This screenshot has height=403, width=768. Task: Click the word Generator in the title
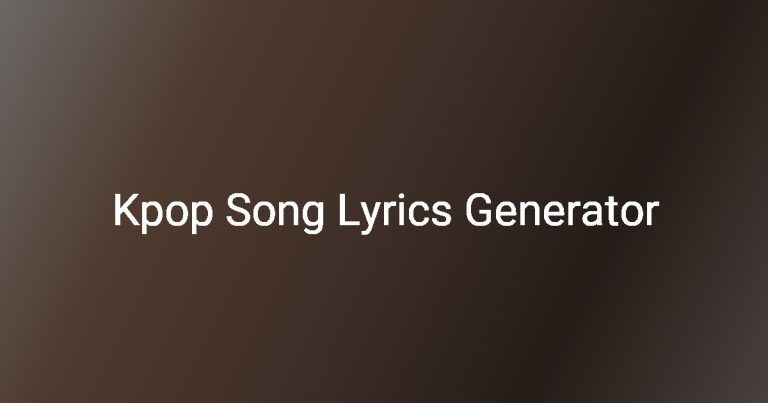coord(562,211)
